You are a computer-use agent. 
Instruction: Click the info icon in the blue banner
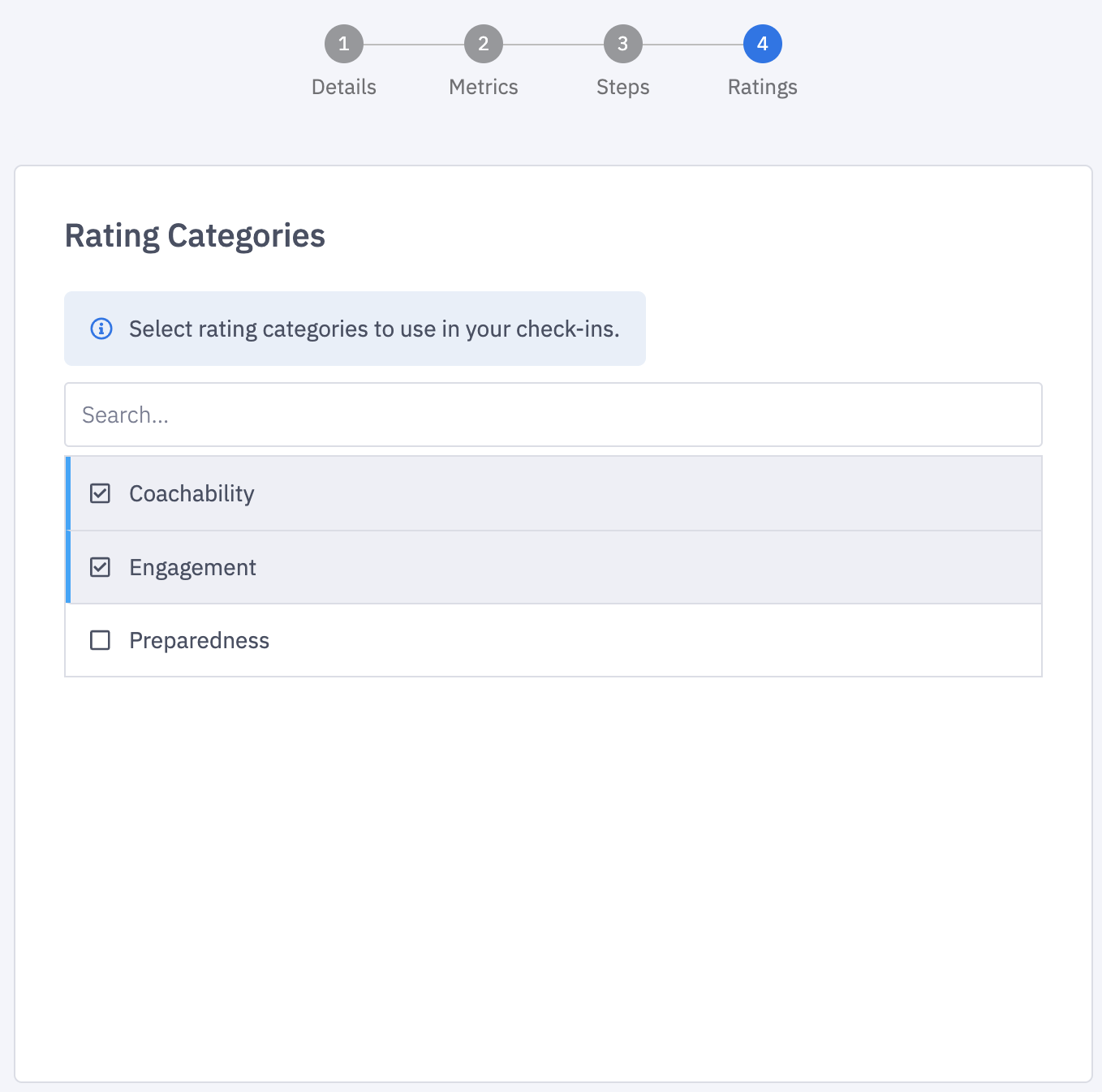[x=101, y=329]
